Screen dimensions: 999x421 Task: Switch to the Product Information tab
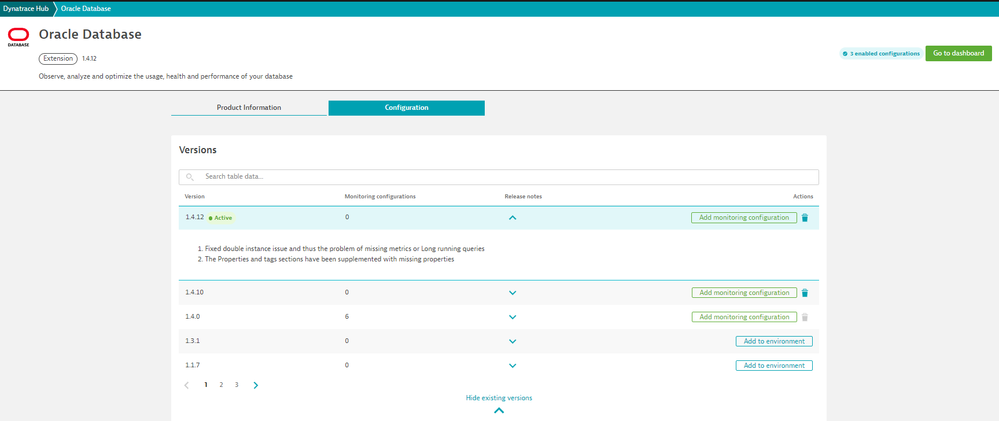(249, 107)
